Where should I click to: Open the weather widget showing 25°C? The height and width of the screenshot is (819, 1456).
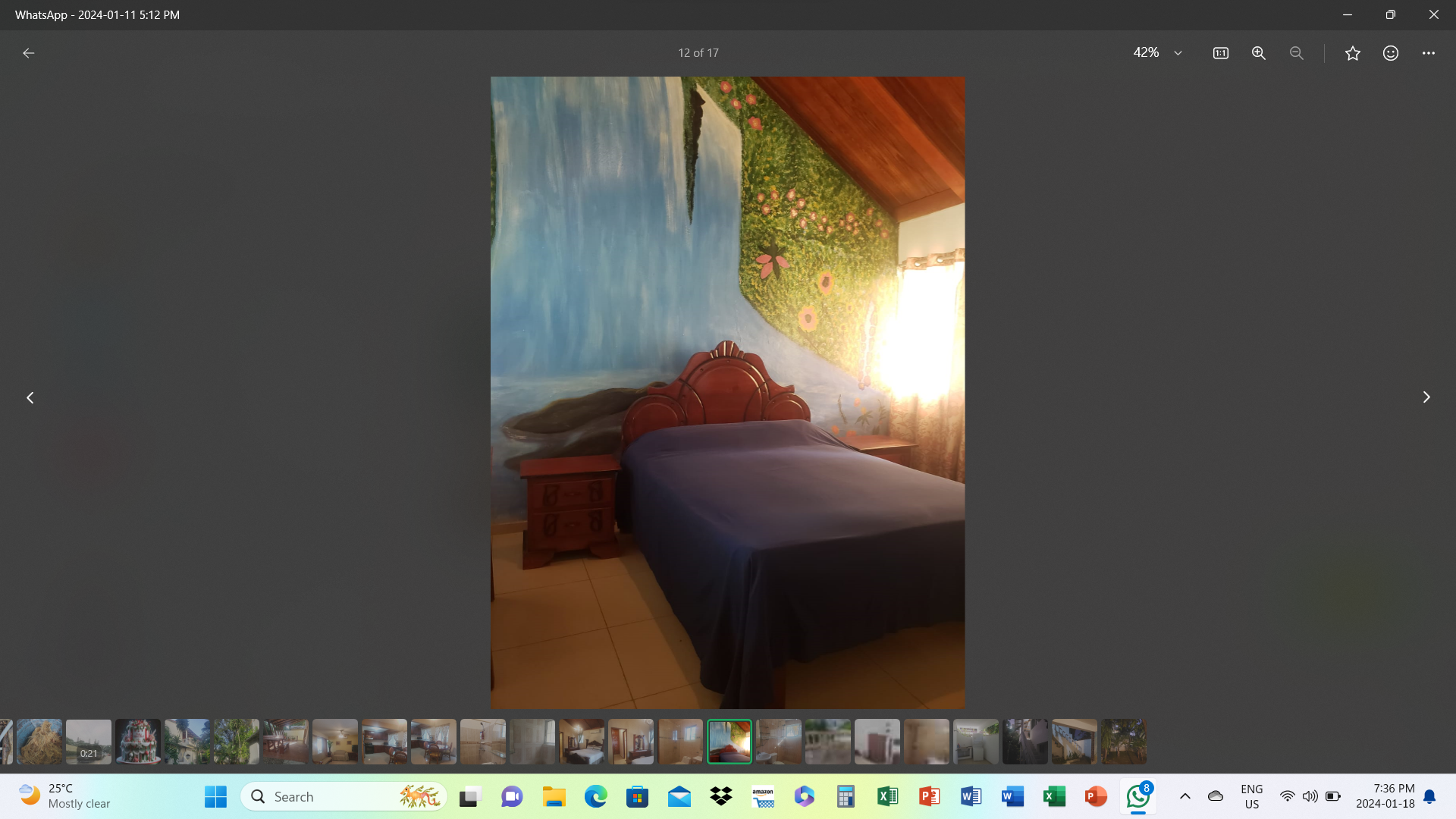[65, 796]
